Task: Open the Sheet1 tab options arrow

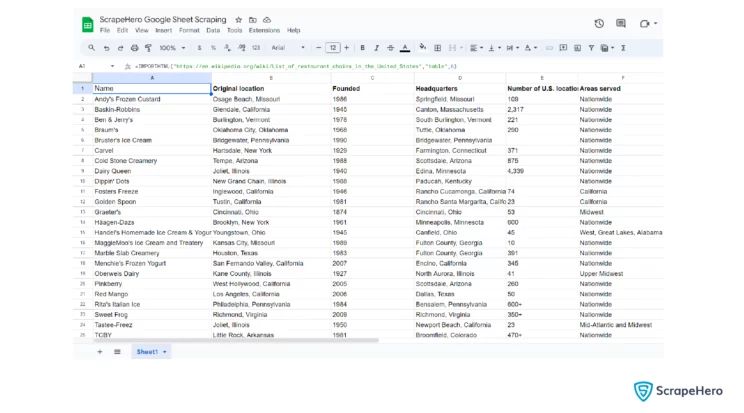Action: [x=165, y=352]
